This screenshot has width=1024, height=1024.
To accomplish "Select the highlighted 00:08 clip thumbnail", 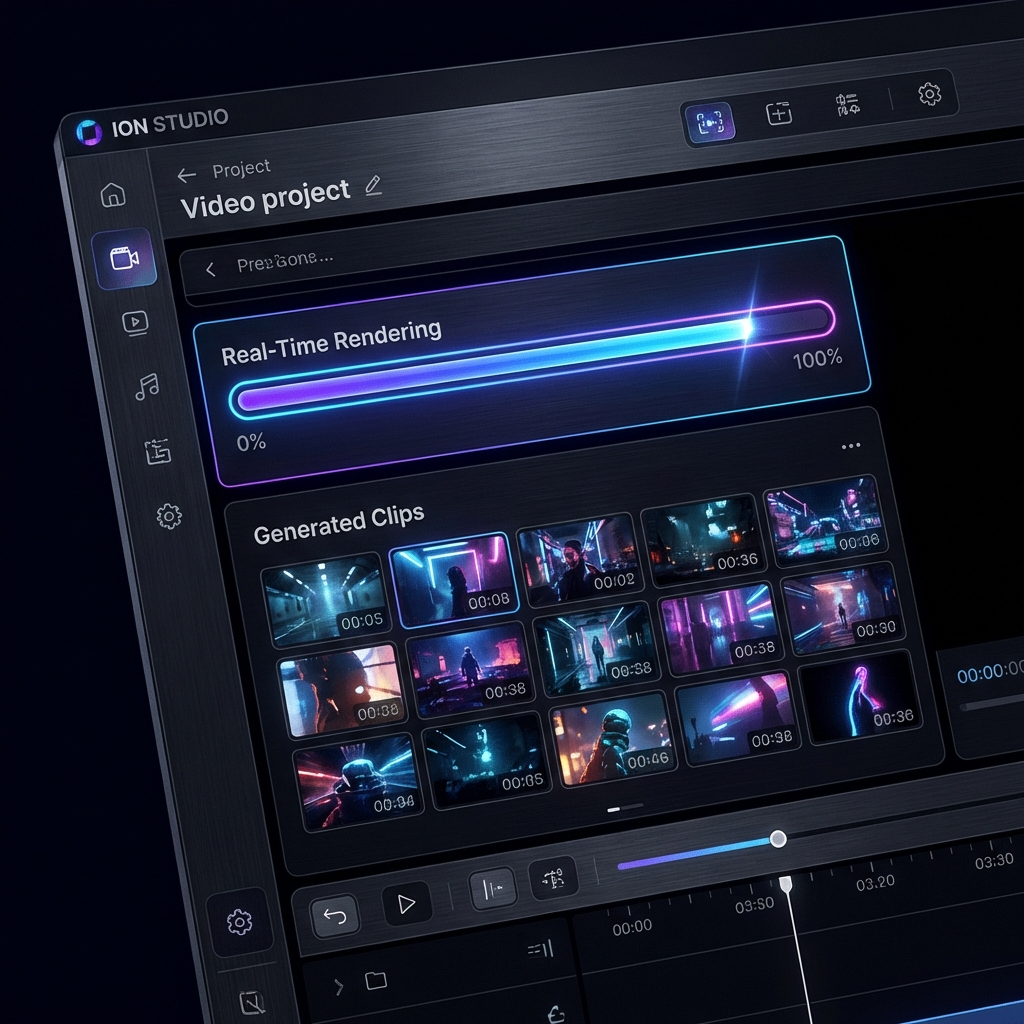I will point(452,579).
